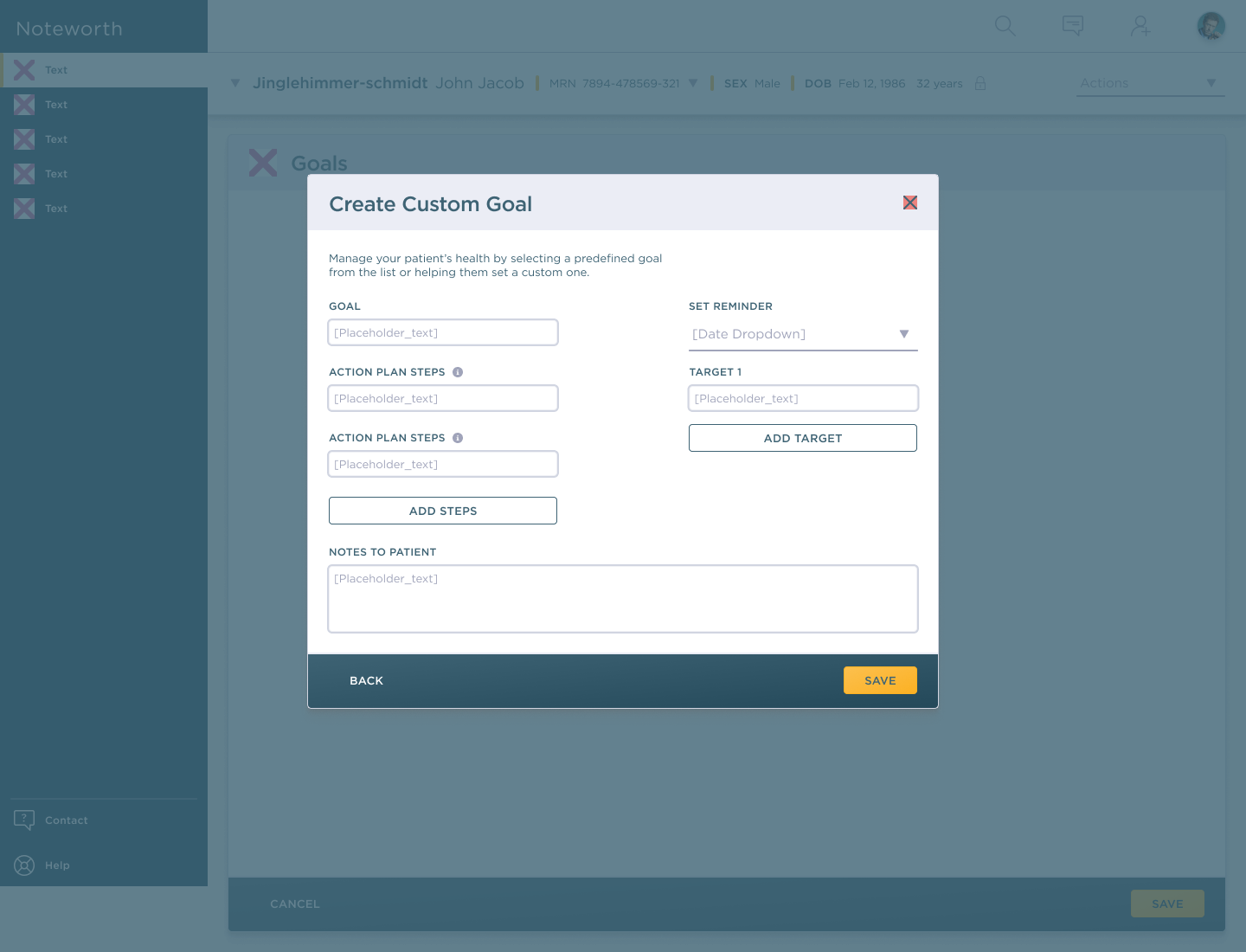Expand the Date Dropdown under Set Reminder
The image size is (1246, 952).
point(803,334)
